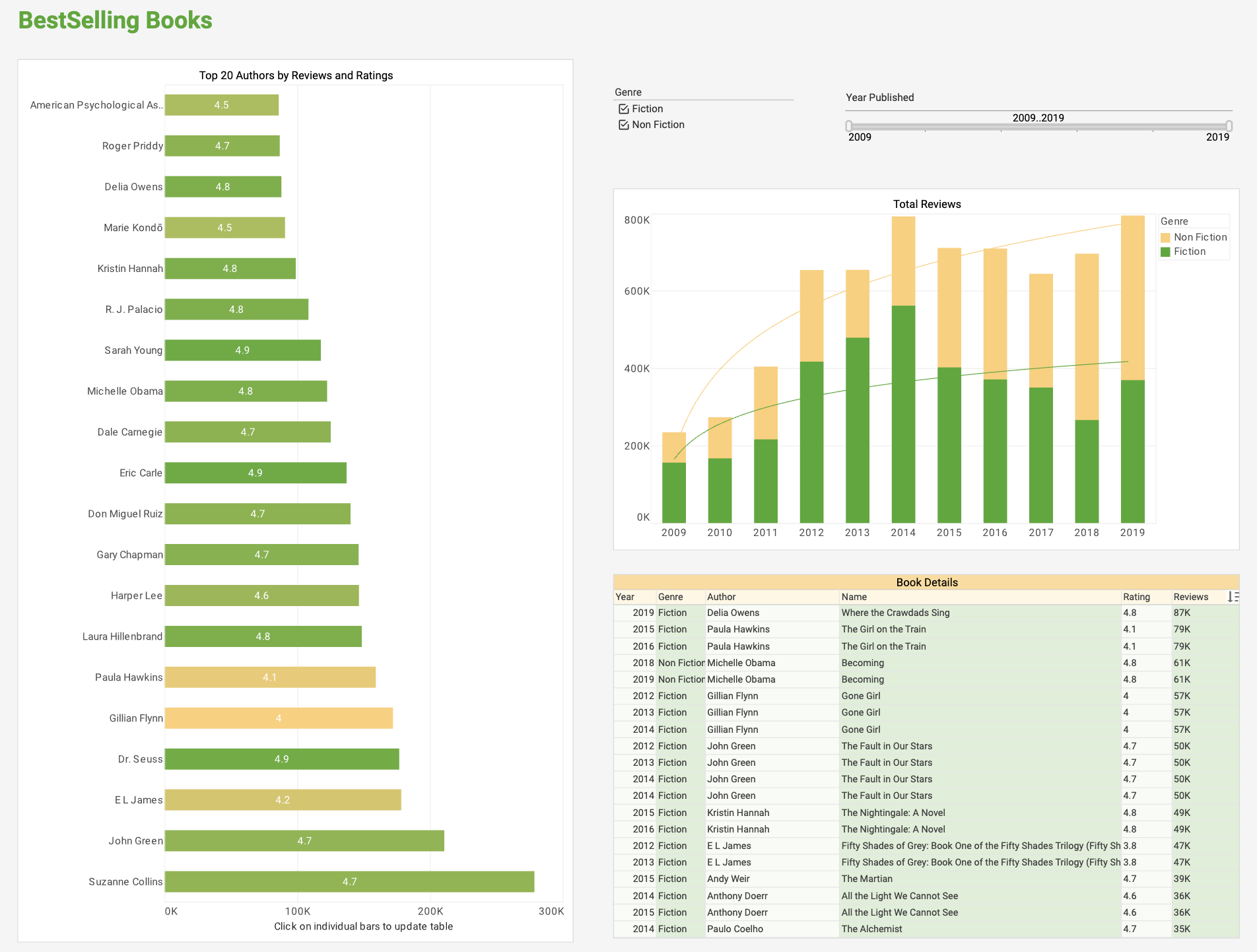Select the Don Miguel Ruiz bar
The height and width of the screenshot is (952, 1257).
click(x=257, y=514)
